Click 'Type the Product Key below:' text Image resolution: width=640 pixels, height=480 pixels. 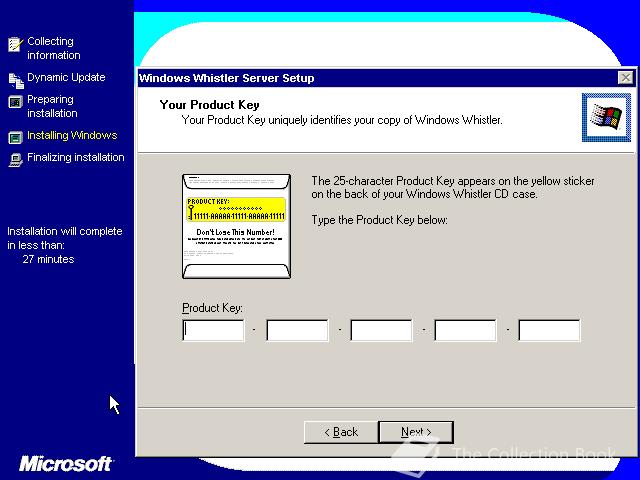point(379,220)
